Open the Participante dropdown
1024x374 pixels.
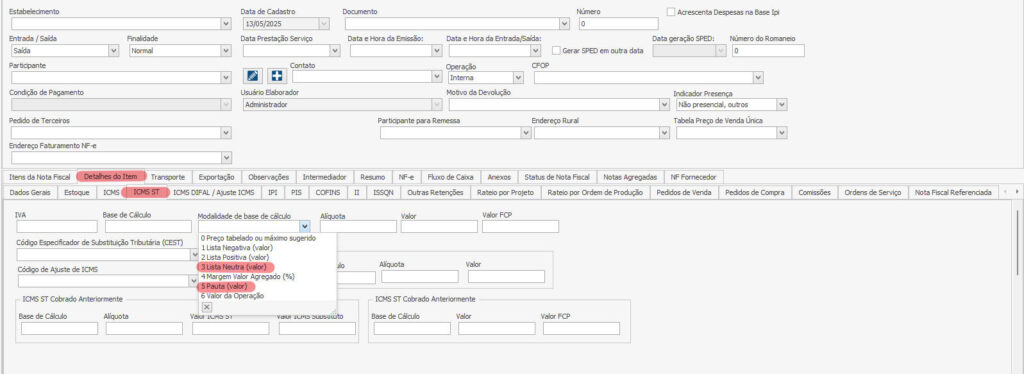coord(225,78)
